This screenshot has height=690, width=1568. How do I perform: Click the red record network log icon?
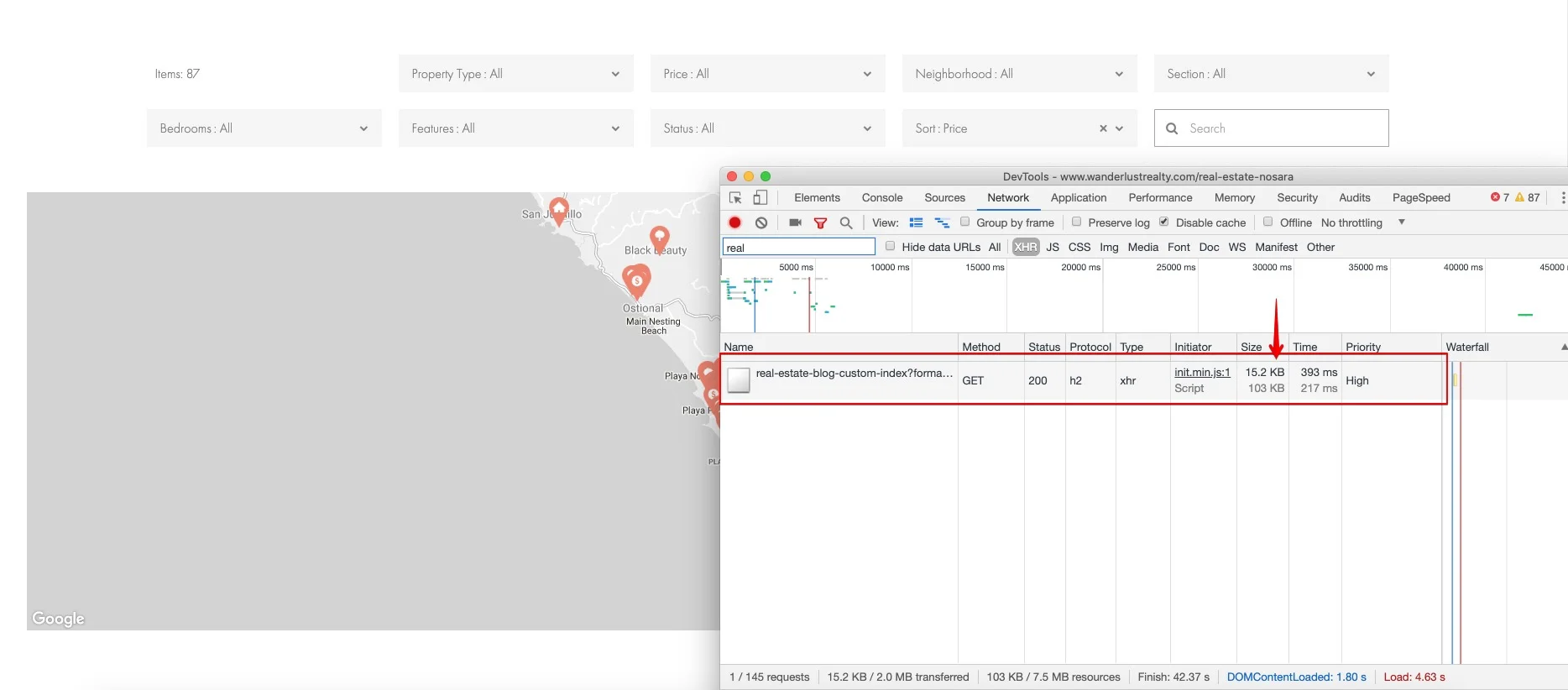735,222
